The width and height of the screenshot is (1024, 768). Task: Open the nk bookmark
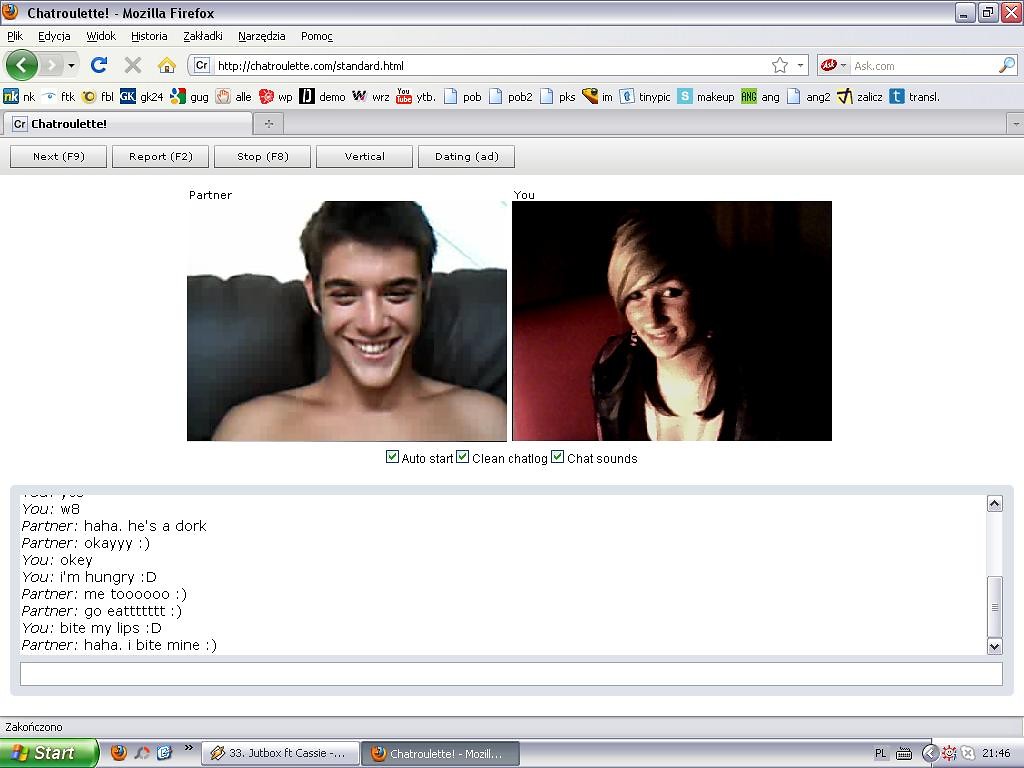pyautogui.click(x=19, y=97)
